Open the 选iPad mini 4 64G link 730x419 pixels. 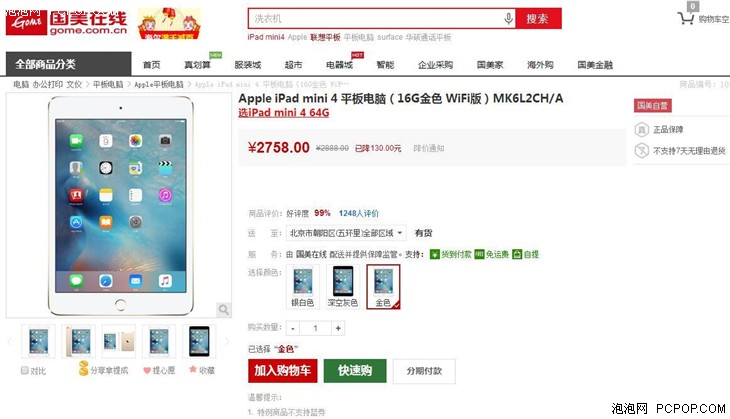284,113
